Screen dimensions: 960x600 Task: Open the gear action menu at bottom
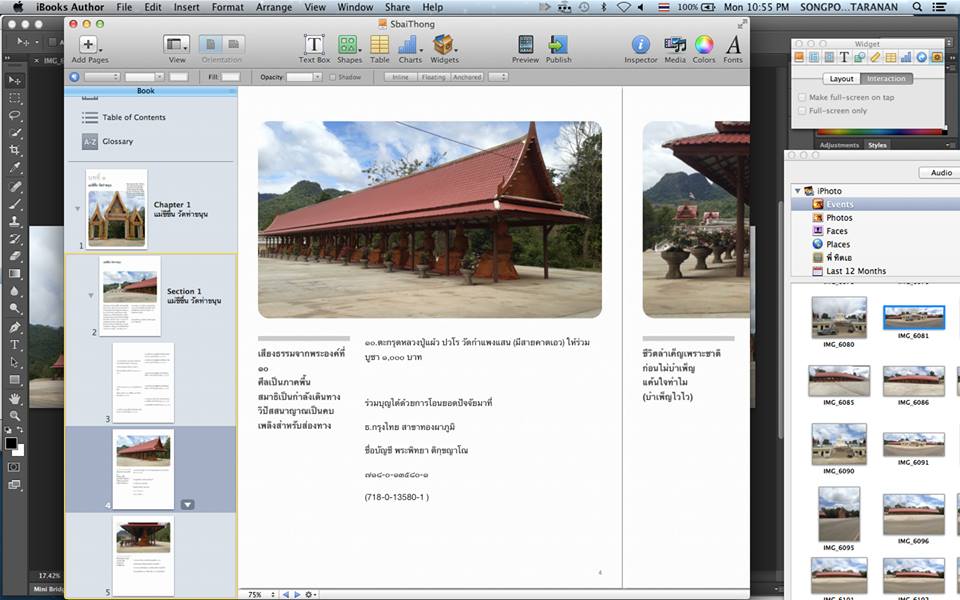[x=310, y=594]
